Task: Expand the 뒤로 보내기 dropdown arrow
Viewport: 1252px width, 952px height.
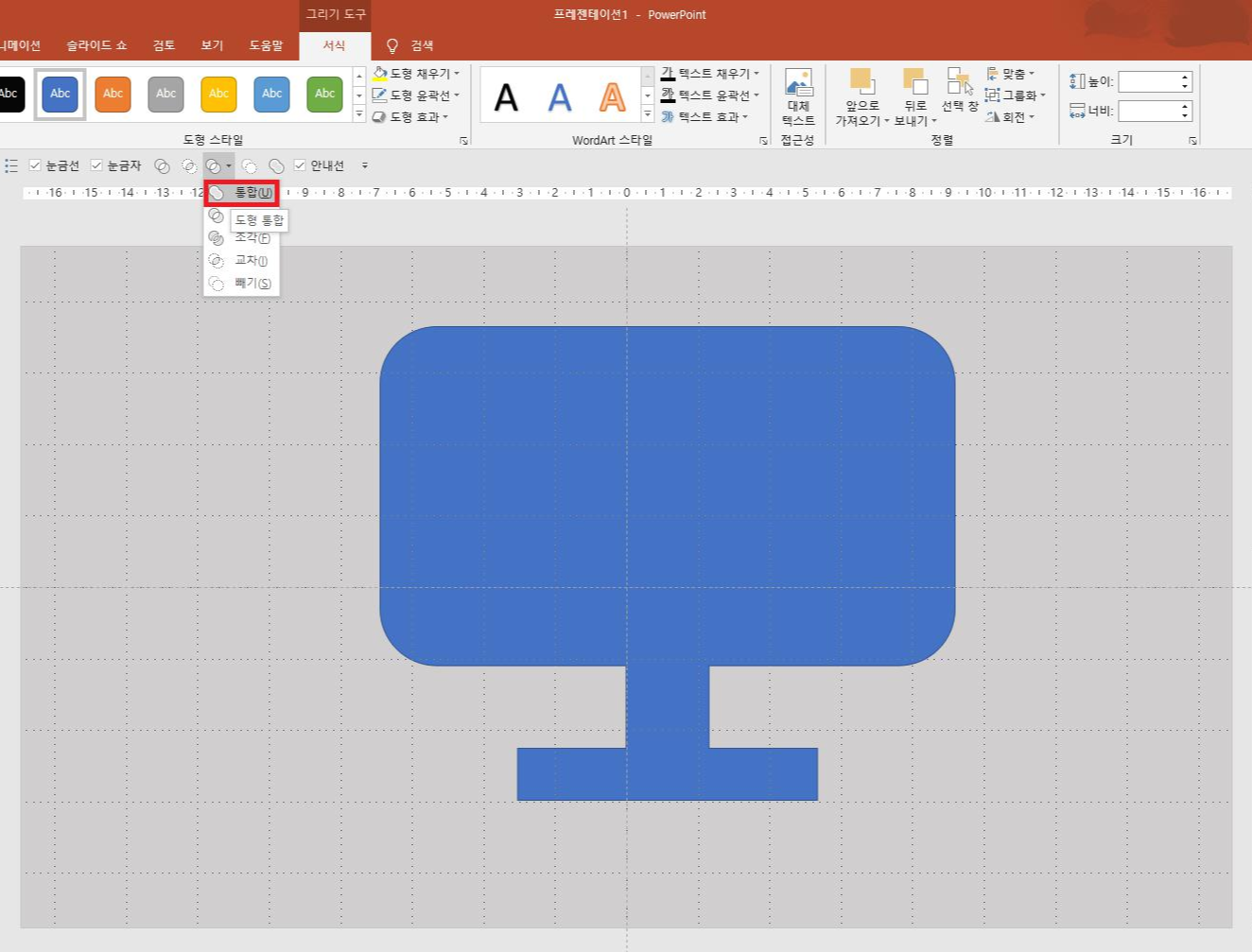Action: [x=934, y=121]
